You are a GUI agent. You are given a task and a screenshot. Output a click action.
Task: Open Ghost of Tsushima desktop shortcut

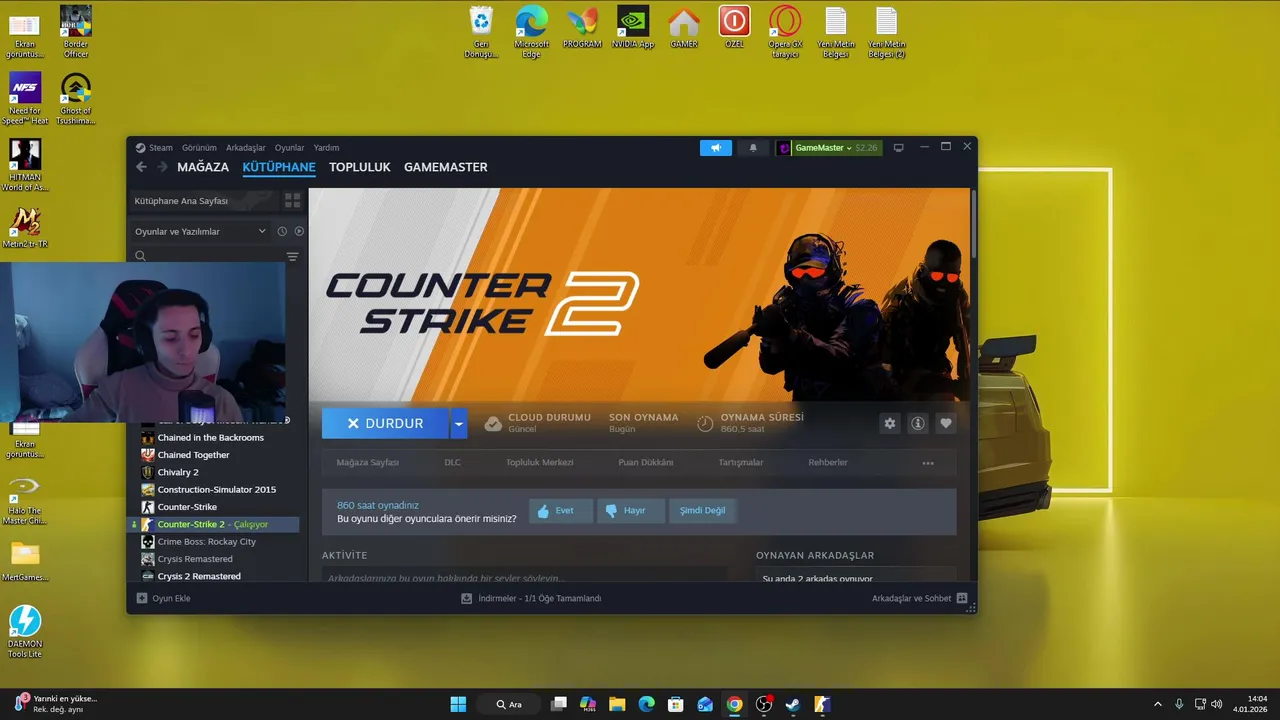point(76,98)
